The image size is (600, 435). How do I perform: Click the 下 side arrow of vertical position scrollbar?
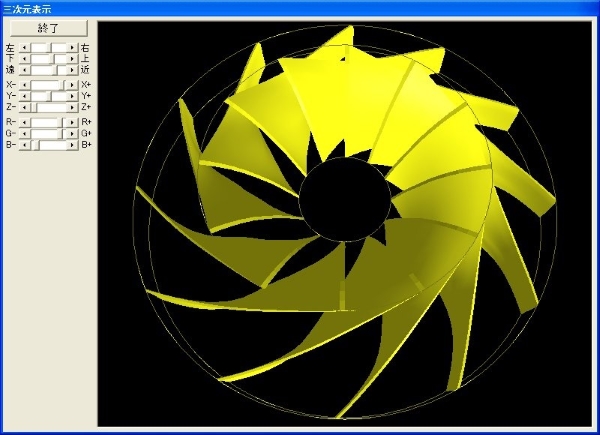(24, 59)
